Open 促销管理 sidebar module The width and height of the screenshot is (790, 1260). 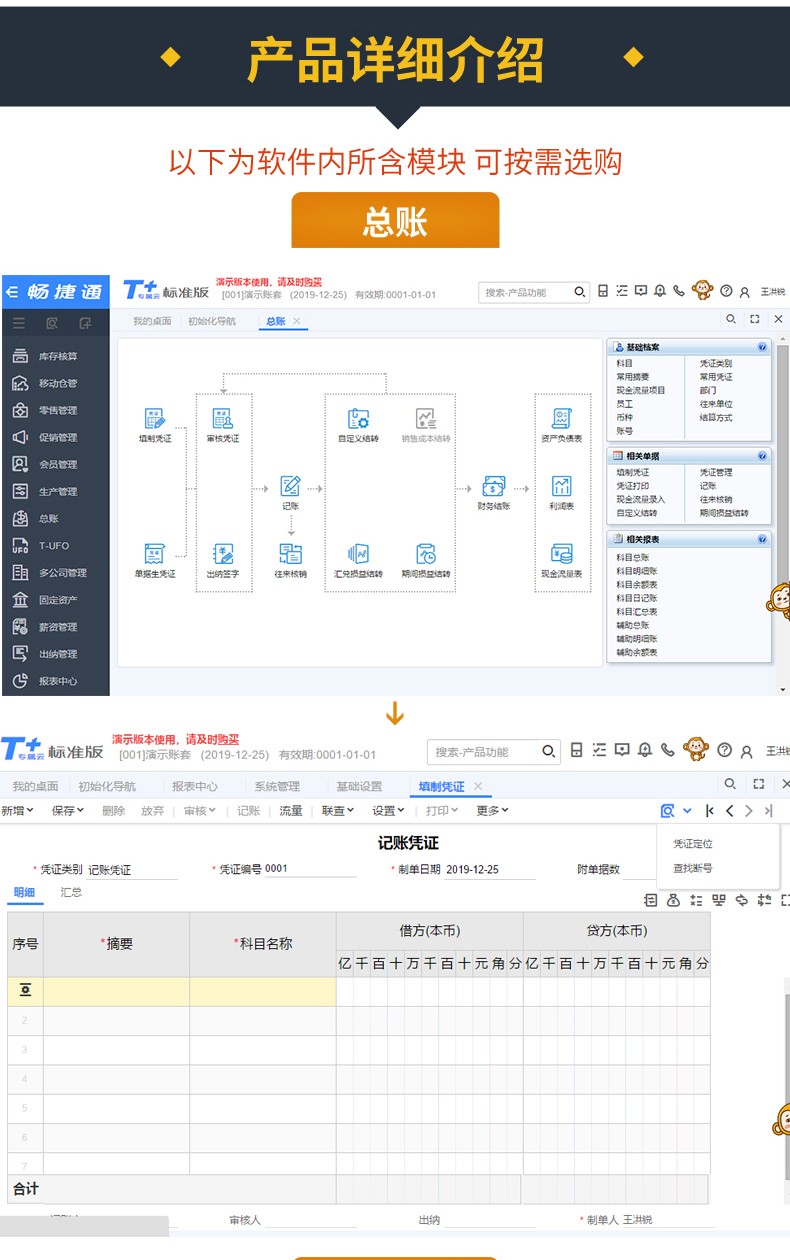(x=54, y=437)
